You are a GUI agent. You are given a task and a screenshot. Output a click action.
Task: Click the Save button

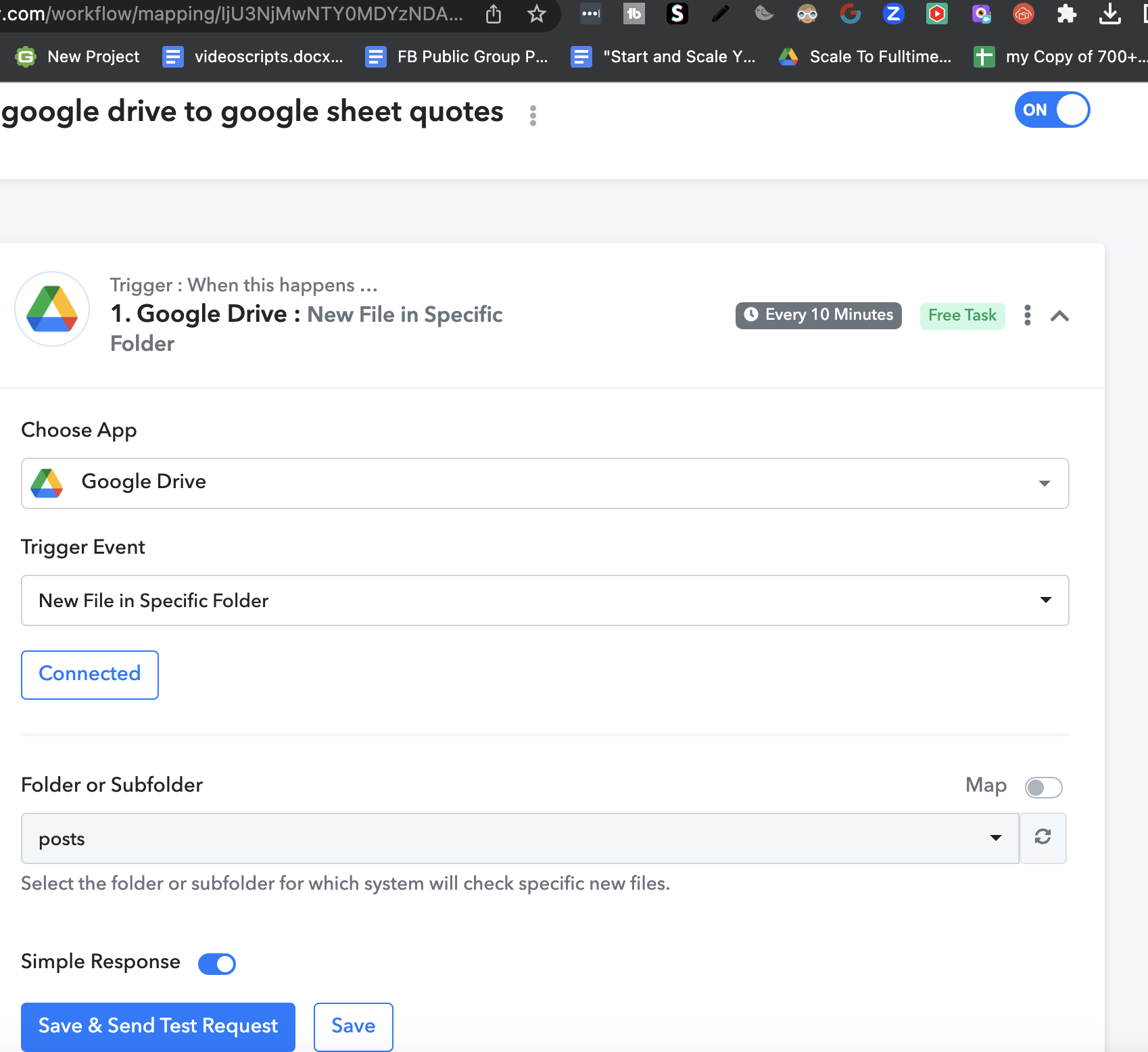click(x=354, y=1026)
